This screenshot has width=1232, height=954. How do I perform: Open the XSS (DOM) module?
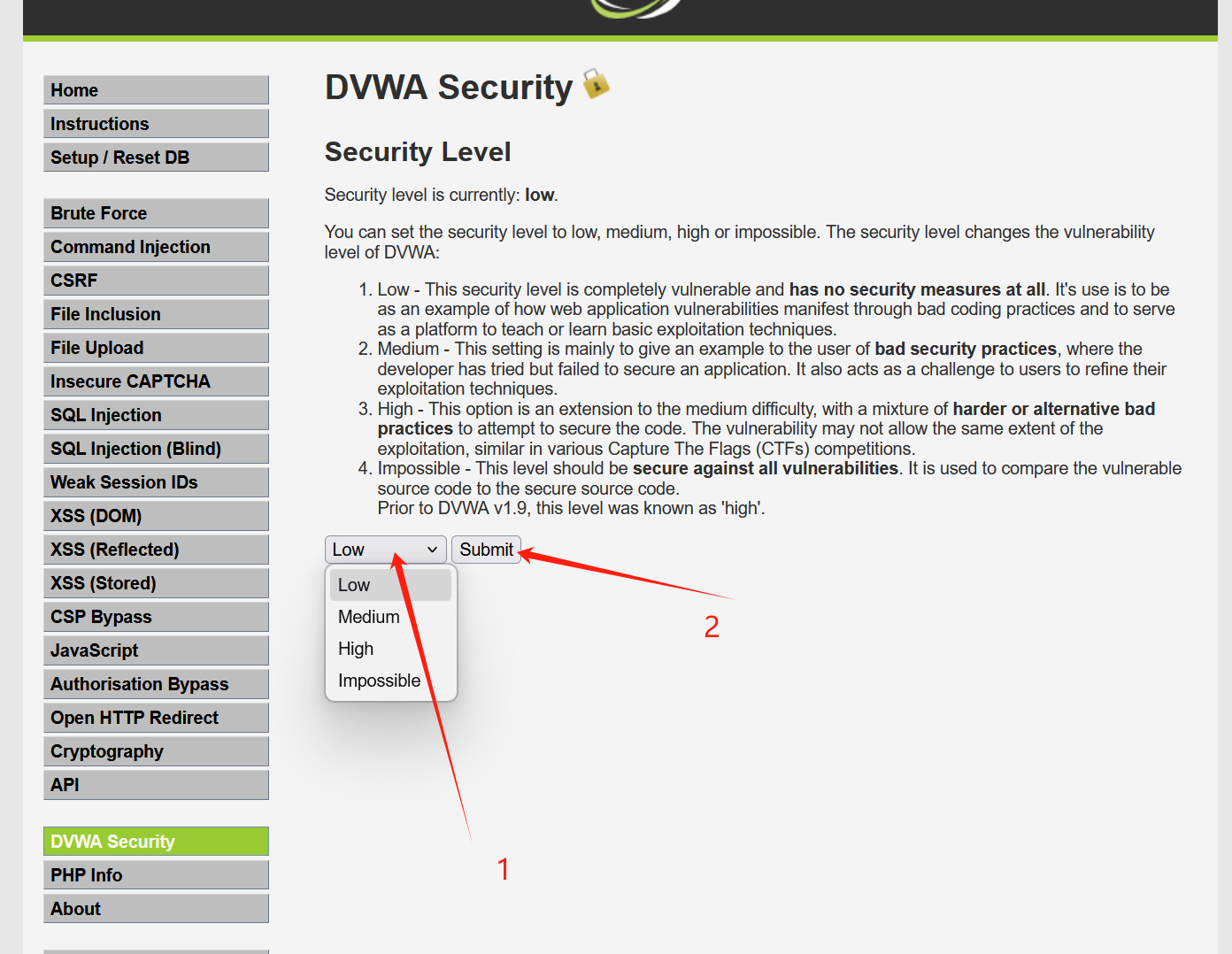(156, 516)
